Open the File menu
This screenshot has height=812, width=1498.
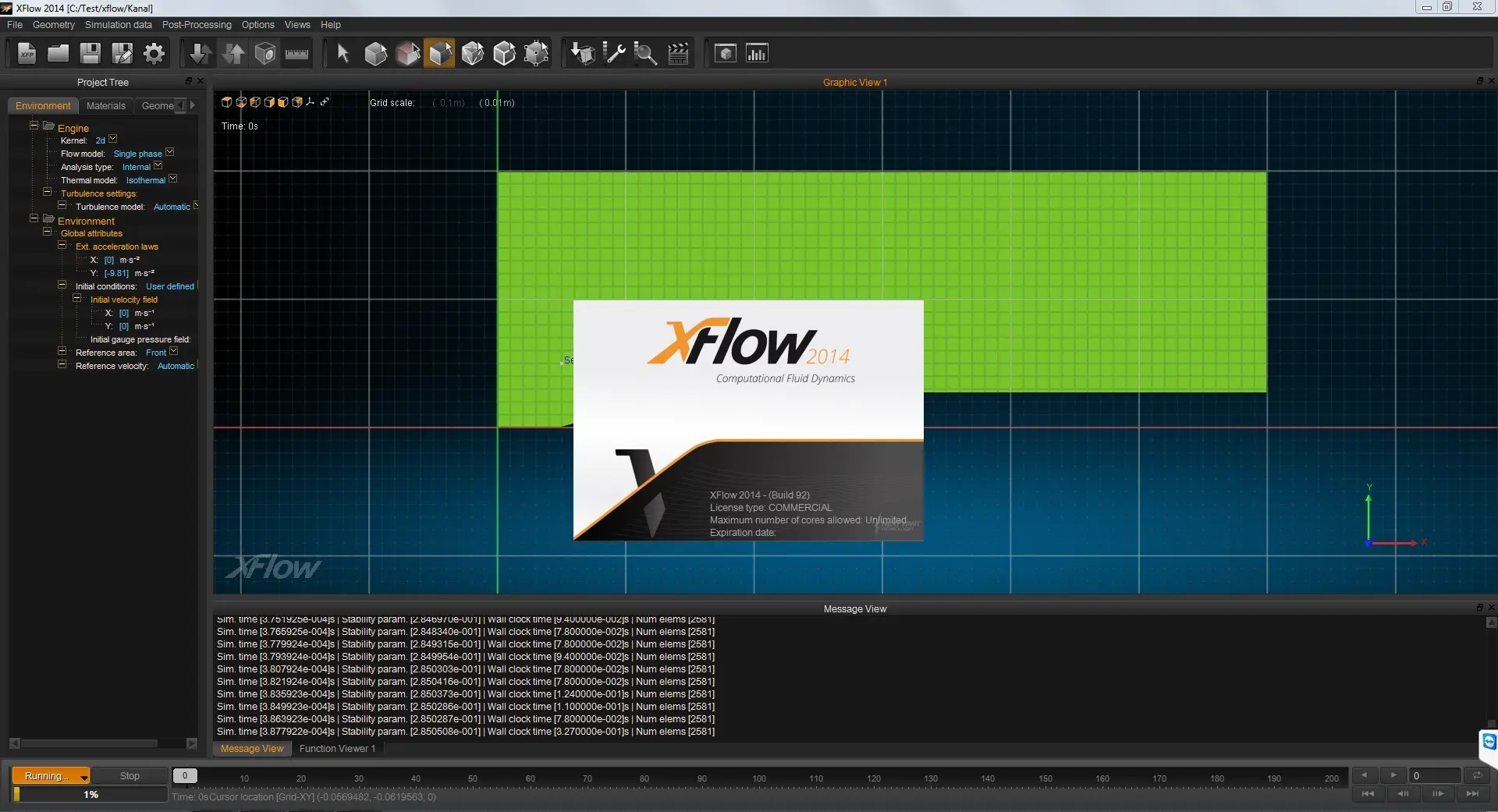15,25
